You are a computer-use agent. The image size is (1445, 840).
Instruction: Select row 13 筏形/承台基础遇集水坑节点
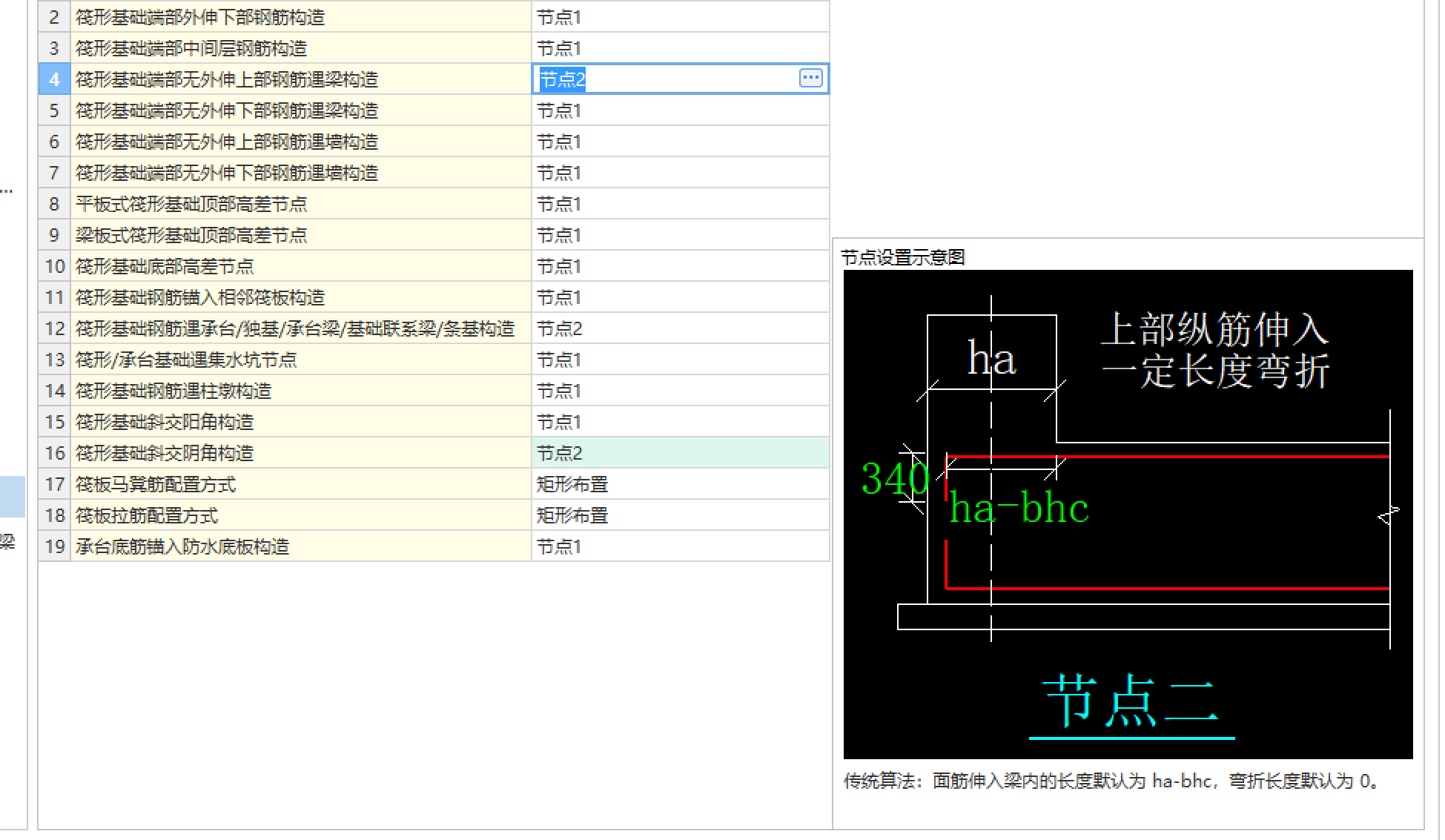tap(301, 359)
